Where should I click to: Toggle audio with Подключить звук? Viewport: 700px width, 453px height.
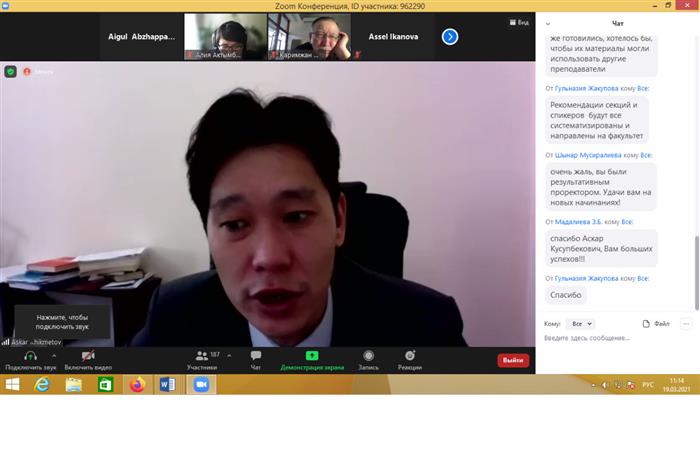click(30, 356)
